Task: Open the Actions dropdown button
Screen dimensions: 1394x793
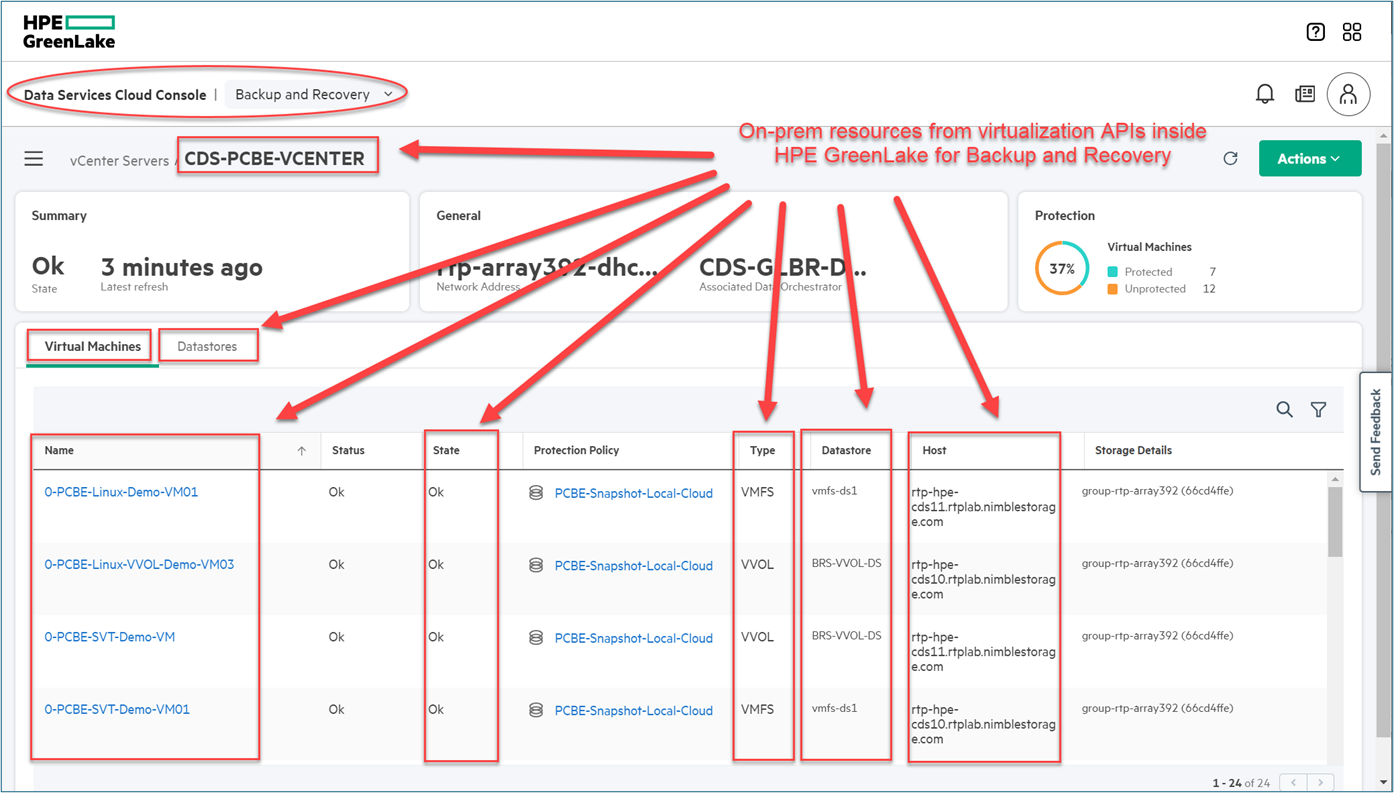Action: (1310, 158)
